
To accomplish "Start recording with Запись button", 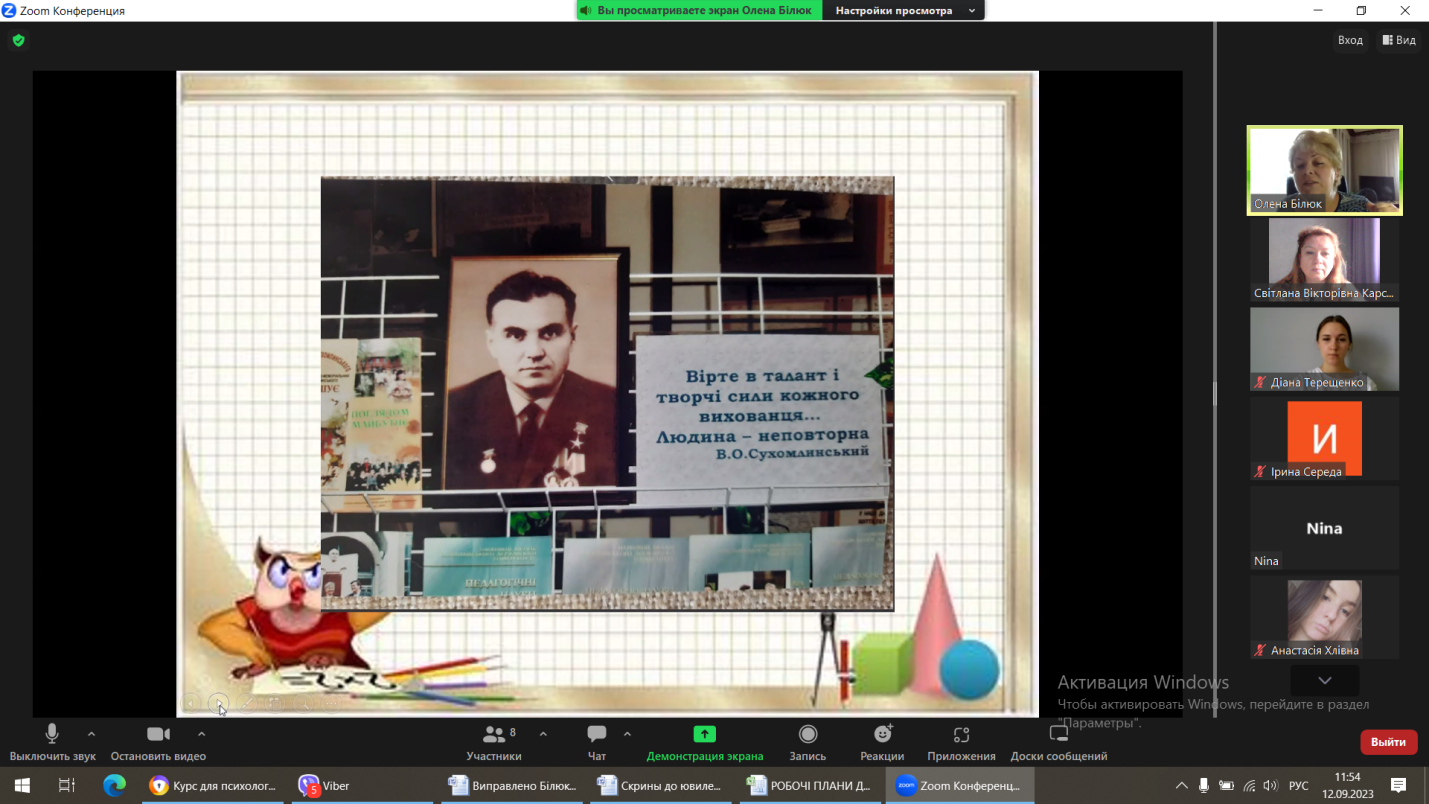I will 808,741.
